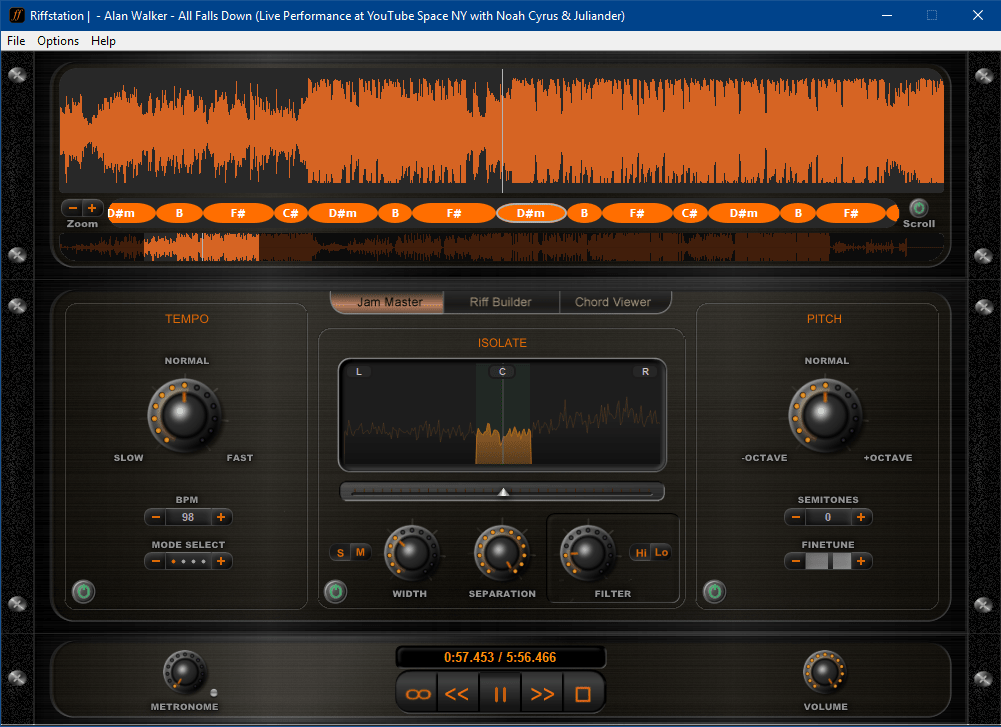Click the R label in isolate display

pyautogui.click(x=645, y=371)
